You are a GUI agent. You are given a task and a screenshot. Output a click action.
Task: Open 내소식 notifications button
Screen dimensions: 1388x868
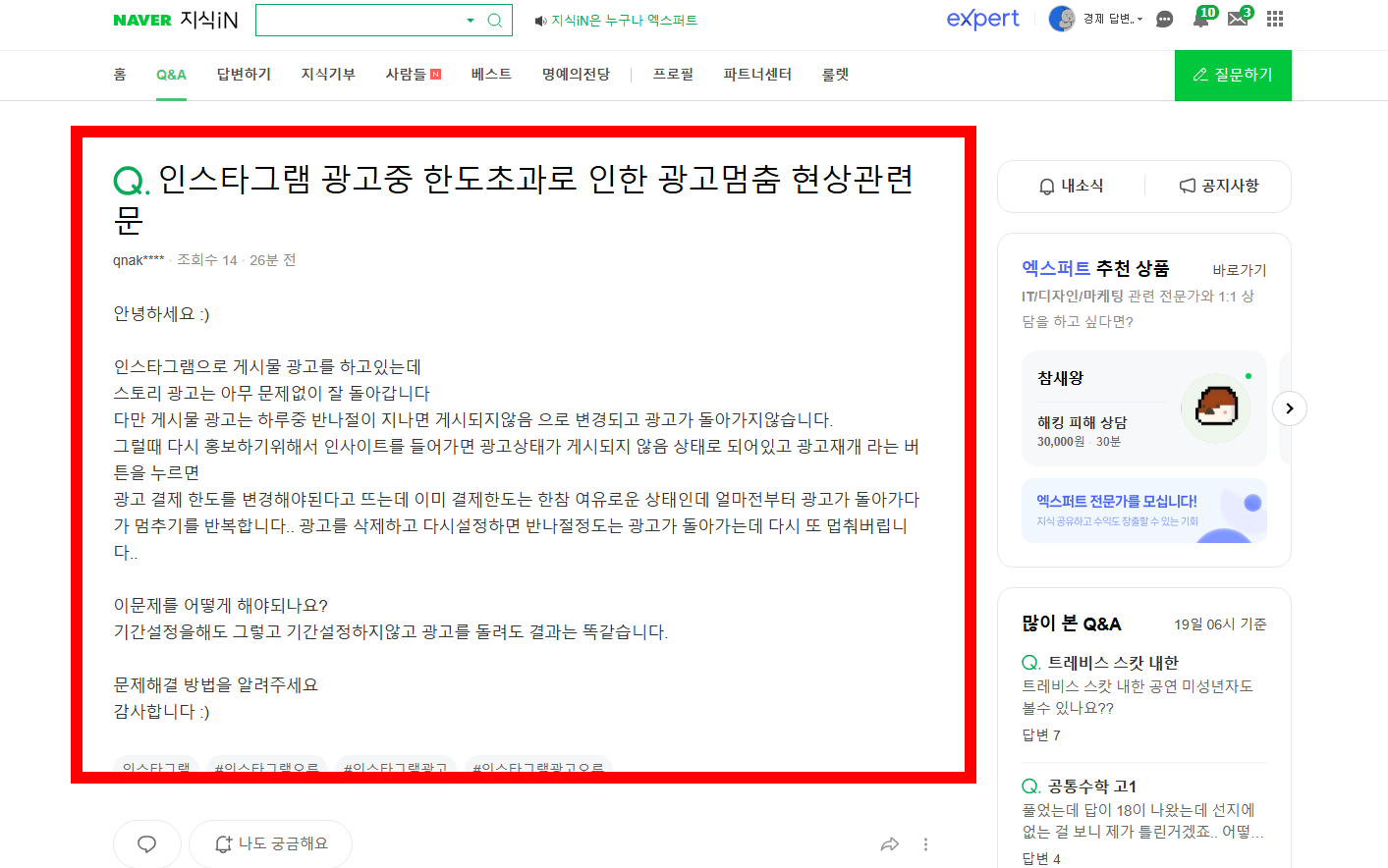click(1071, 186)
